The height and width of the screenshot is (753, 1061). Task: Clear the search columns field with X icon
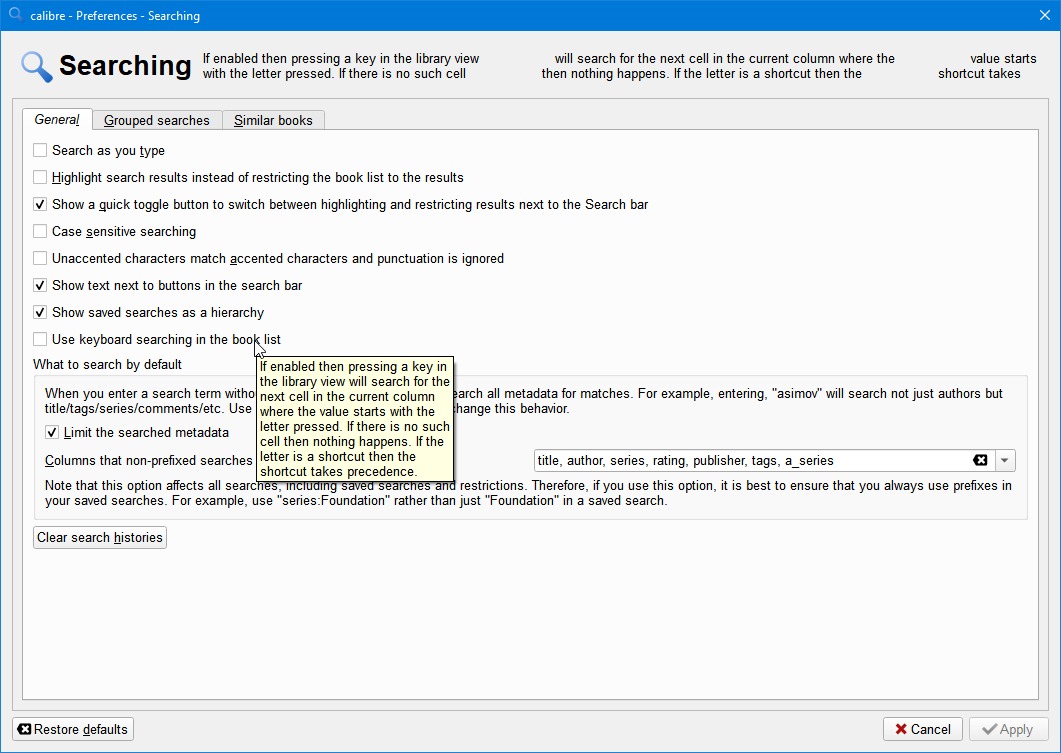pos(980,460)
